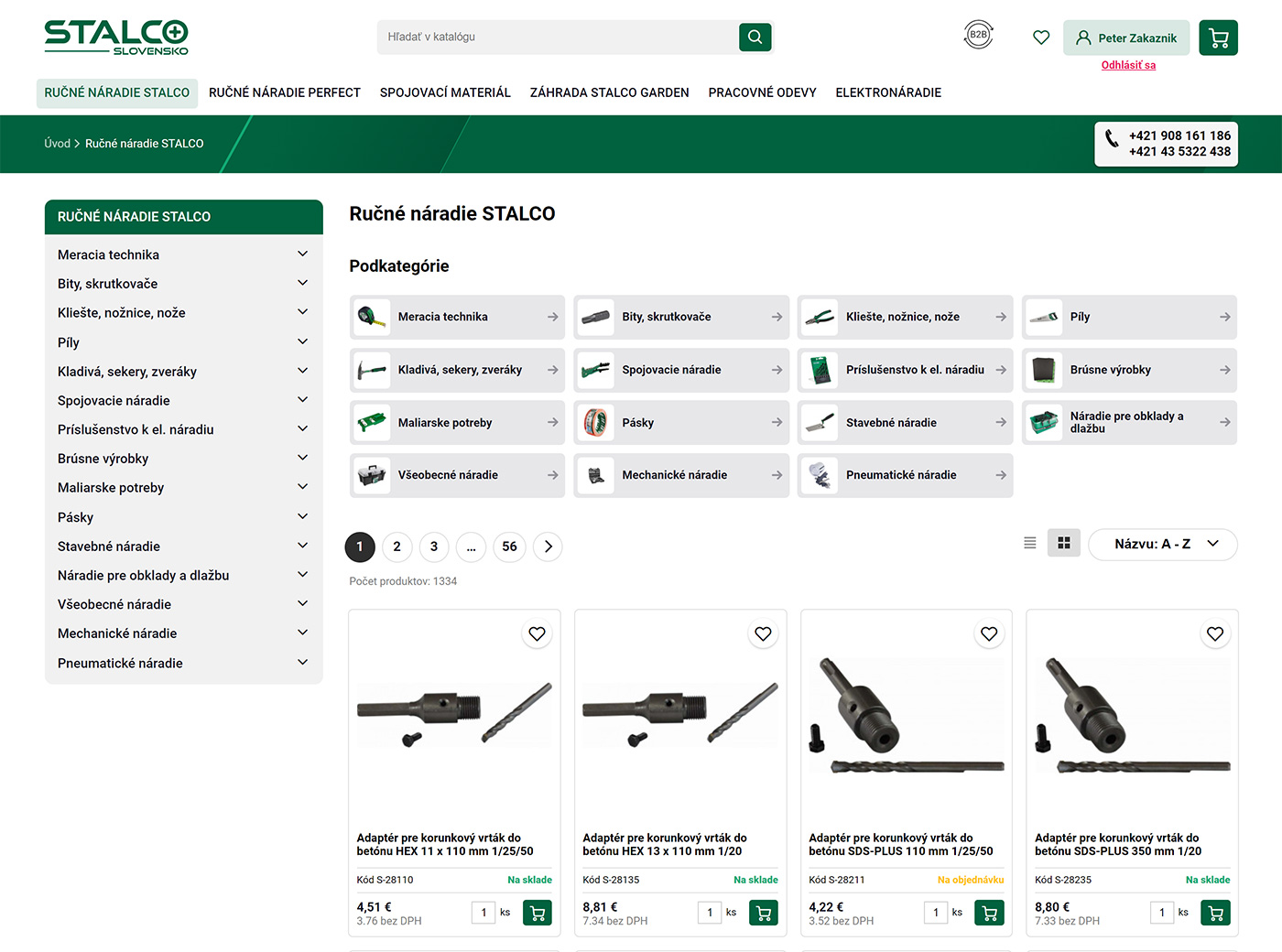Add product S-28110 to cart

[538, 913]
